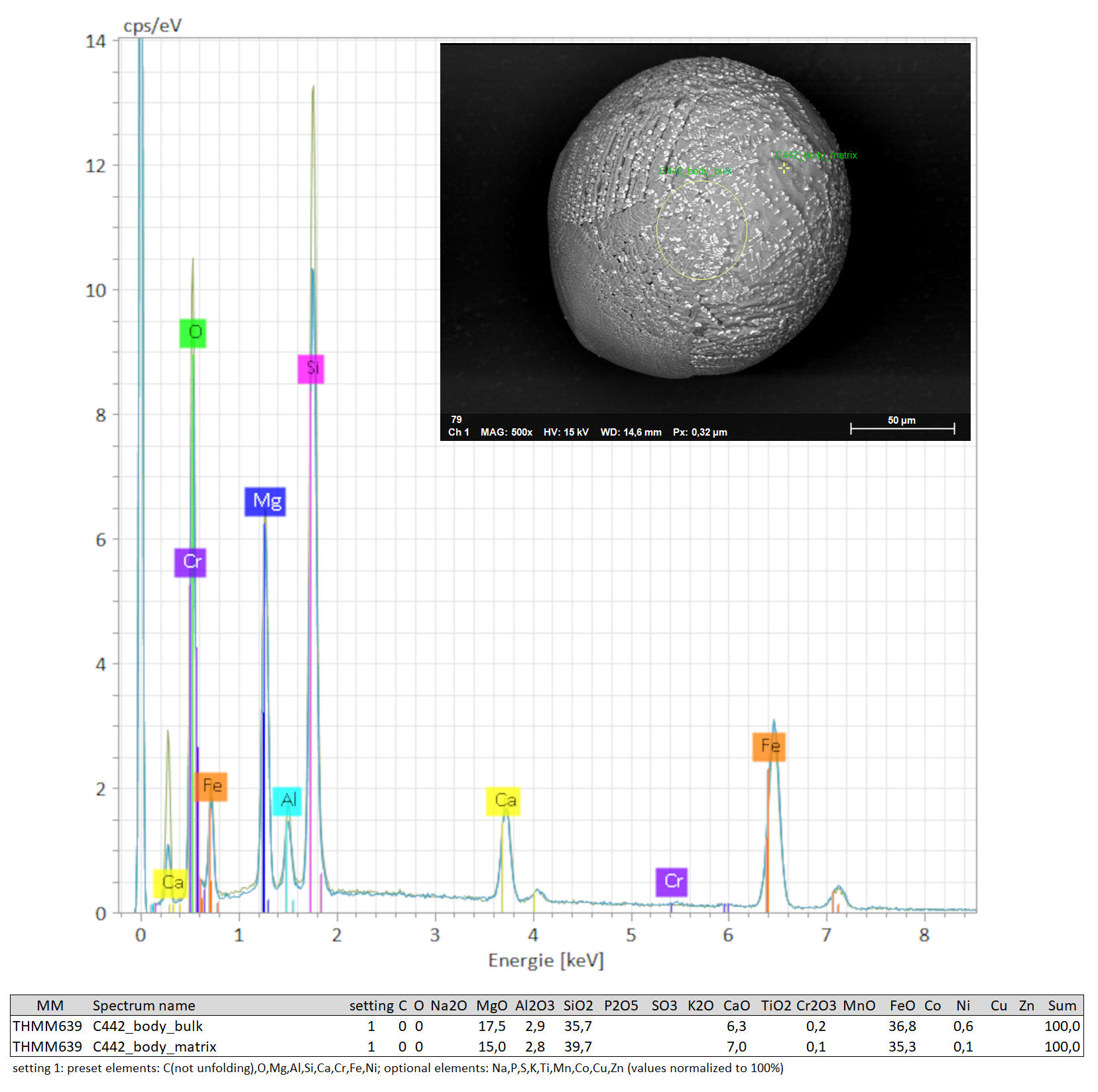Select C442_body_matrix in the spectrum table

(x=154, y=1047)
